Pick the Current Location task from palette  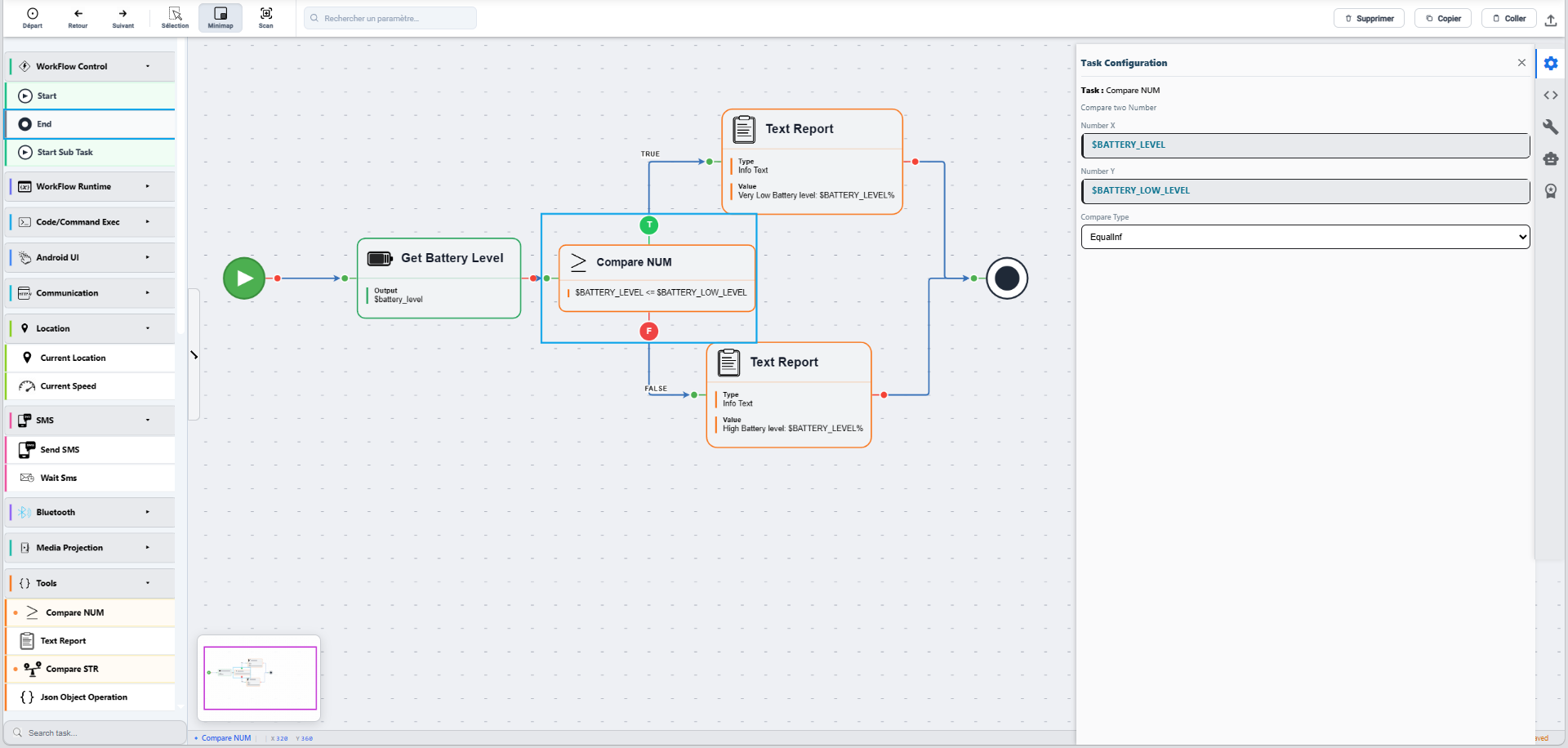[x=91, y=358]
